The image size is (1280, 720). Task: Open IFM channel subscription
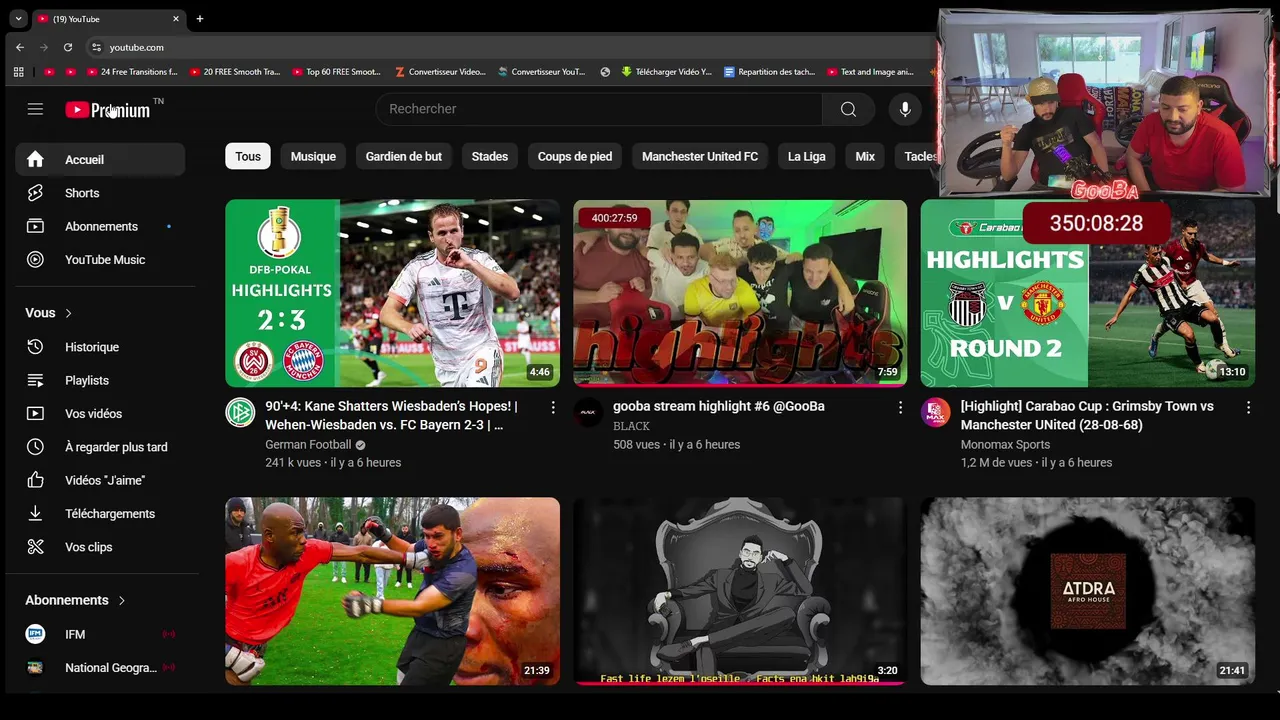100,634
